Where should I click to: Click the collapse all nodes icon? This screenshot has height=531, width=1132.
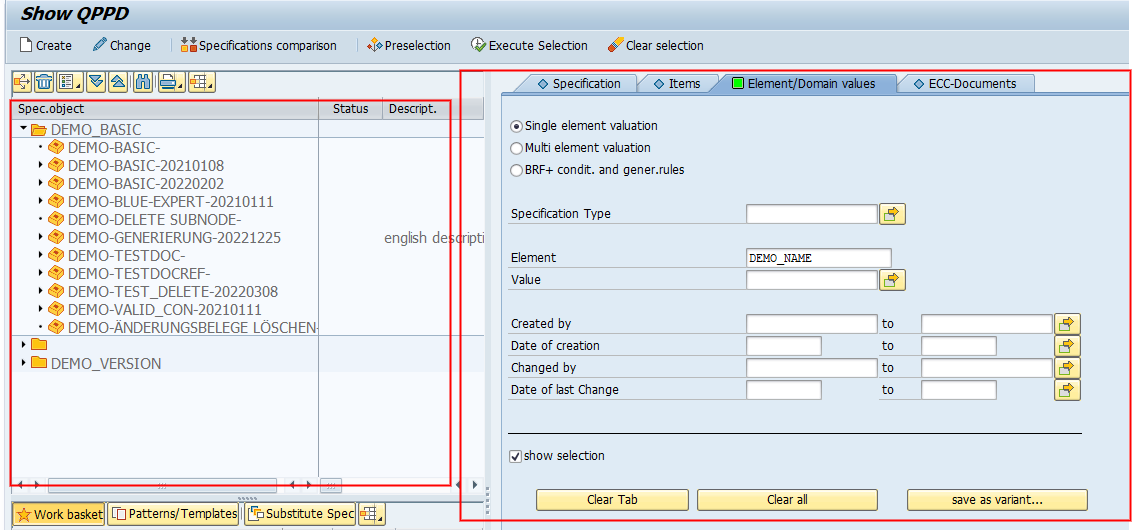[118, 82]
